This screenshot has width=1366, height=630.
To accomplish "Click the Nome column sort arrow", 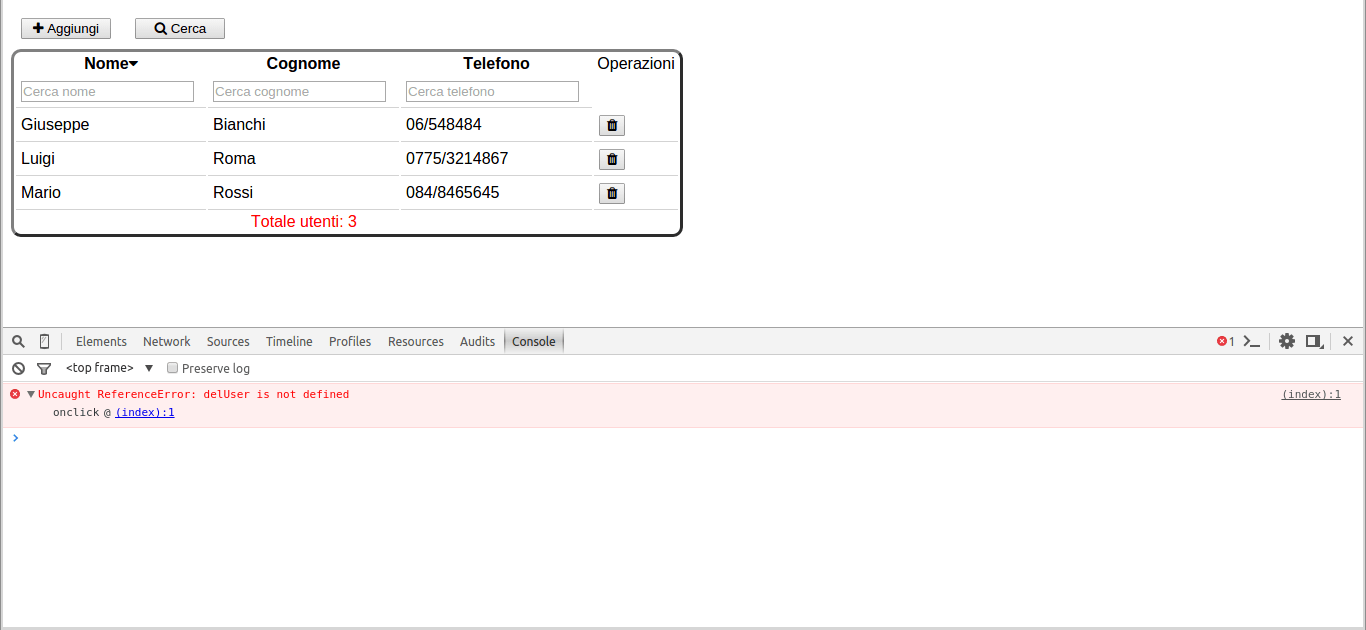I will pos(133,62).
